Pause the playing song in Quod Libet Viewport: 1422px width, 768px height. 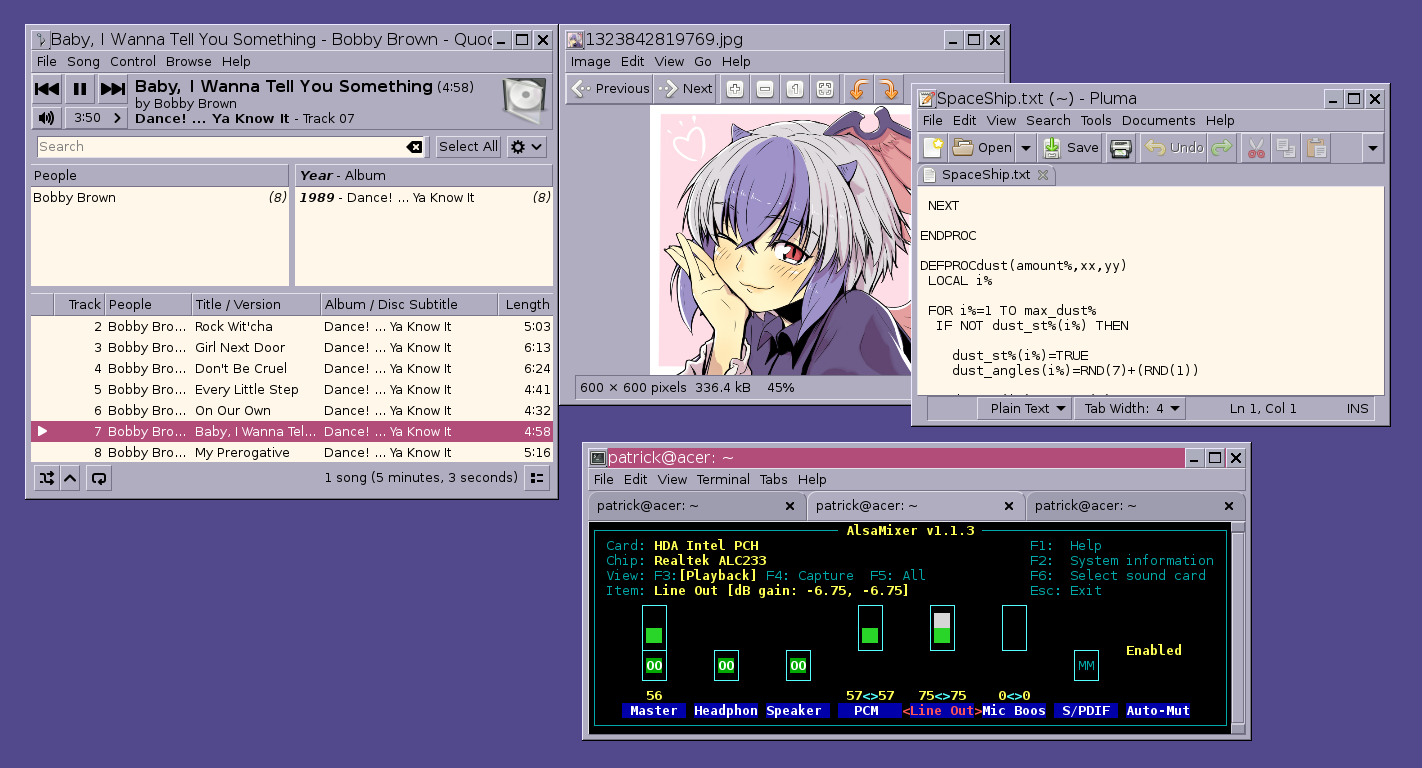[80, 89]
